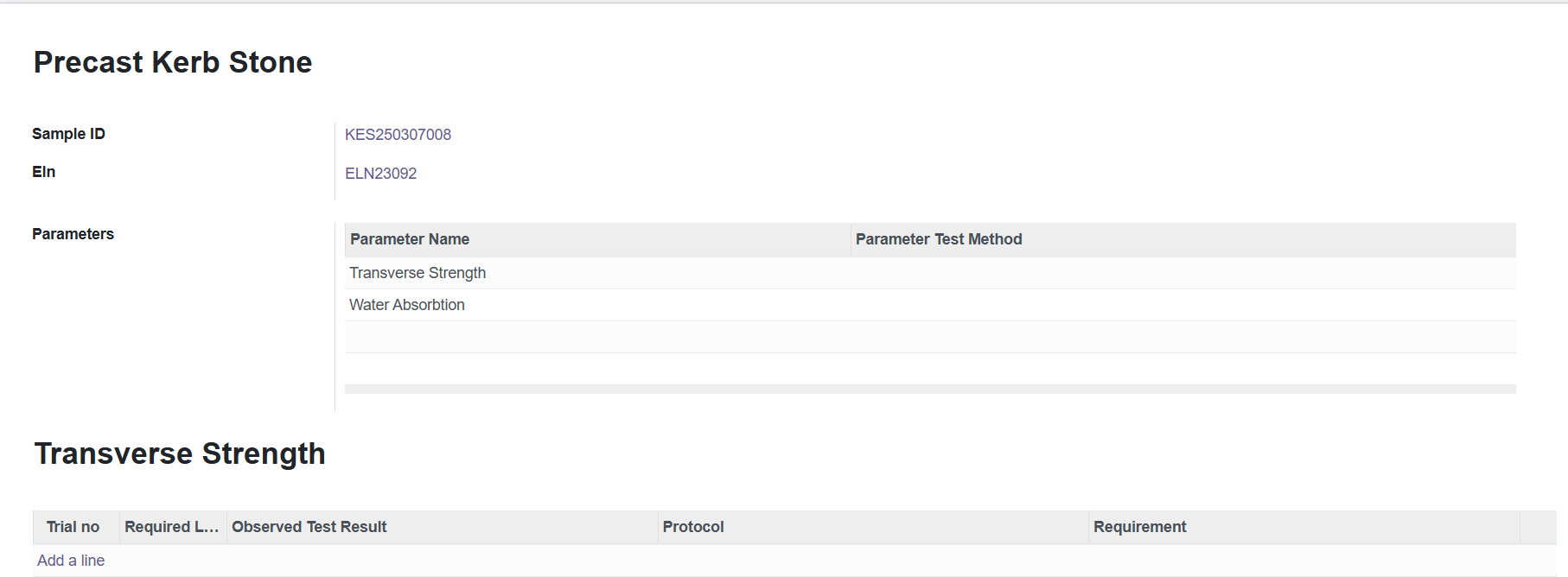Click the Eln field label
This screenshot has height=577, width=1568.
43,172
